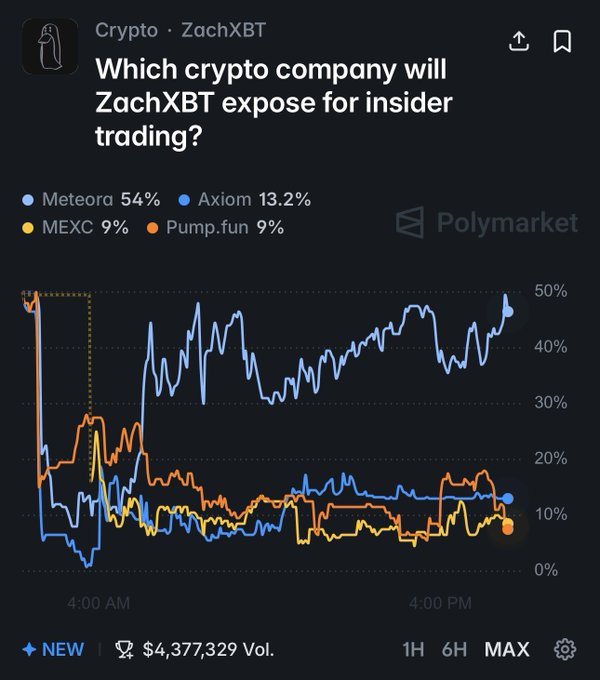Select the 1H time range

click(x=413, y=649)
